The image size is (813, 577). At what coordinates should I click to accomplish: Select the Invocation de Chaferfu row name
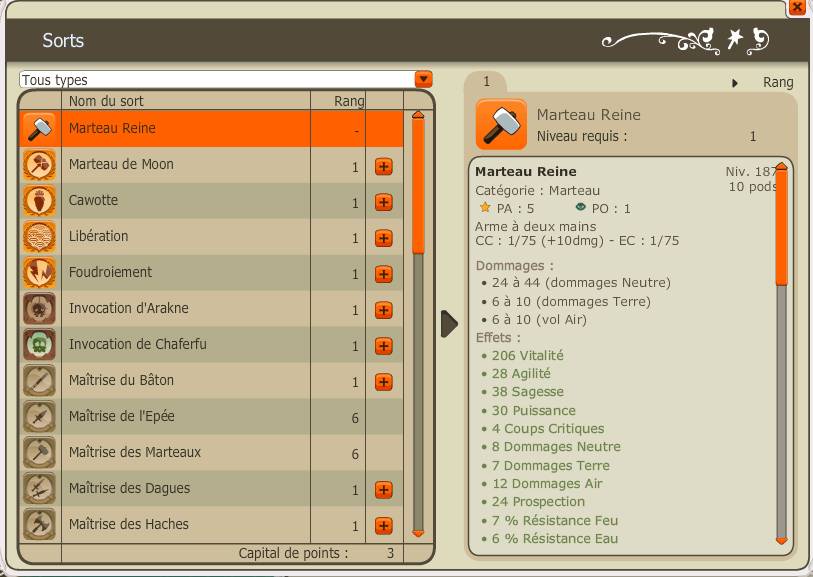(x=137, y=344)
